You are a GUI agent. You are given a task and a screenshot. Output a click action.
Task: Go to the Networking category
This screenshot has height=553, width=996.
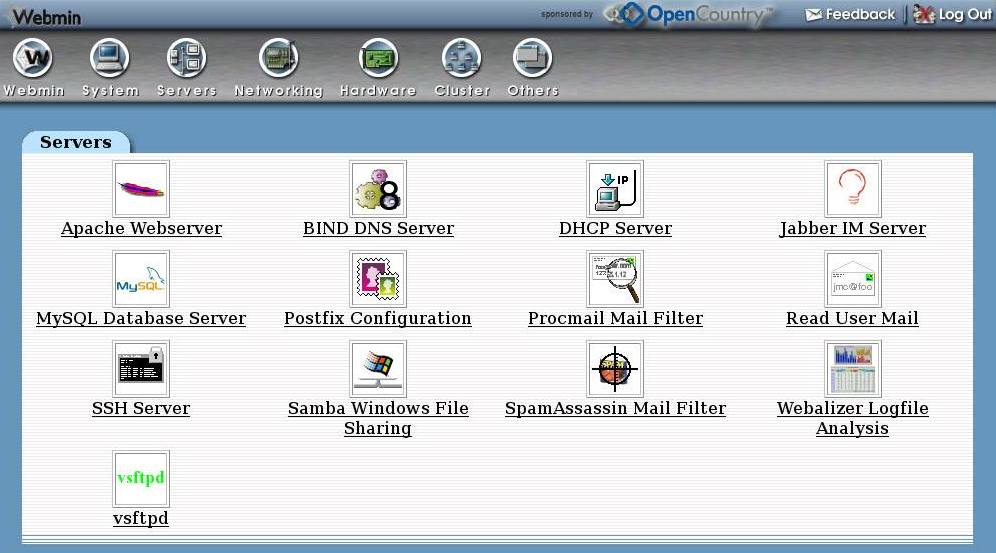pos(278,60)
